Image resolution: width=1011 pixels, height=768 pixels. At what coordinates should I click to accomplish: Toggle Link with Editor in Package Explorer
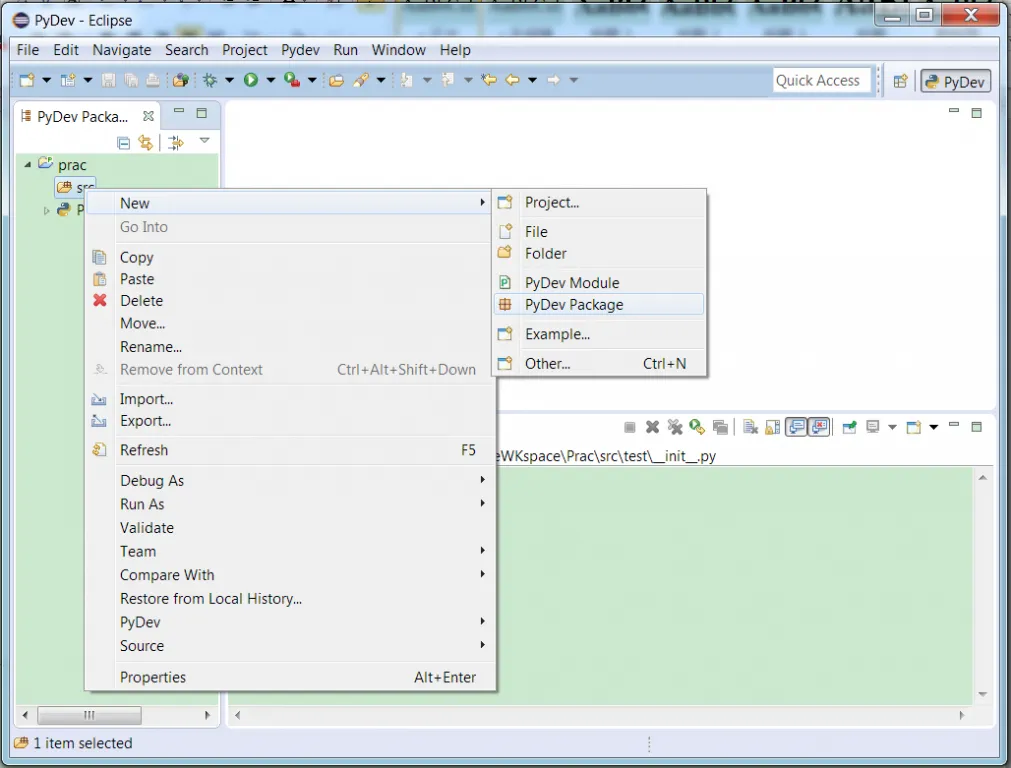tap(146, 143)
